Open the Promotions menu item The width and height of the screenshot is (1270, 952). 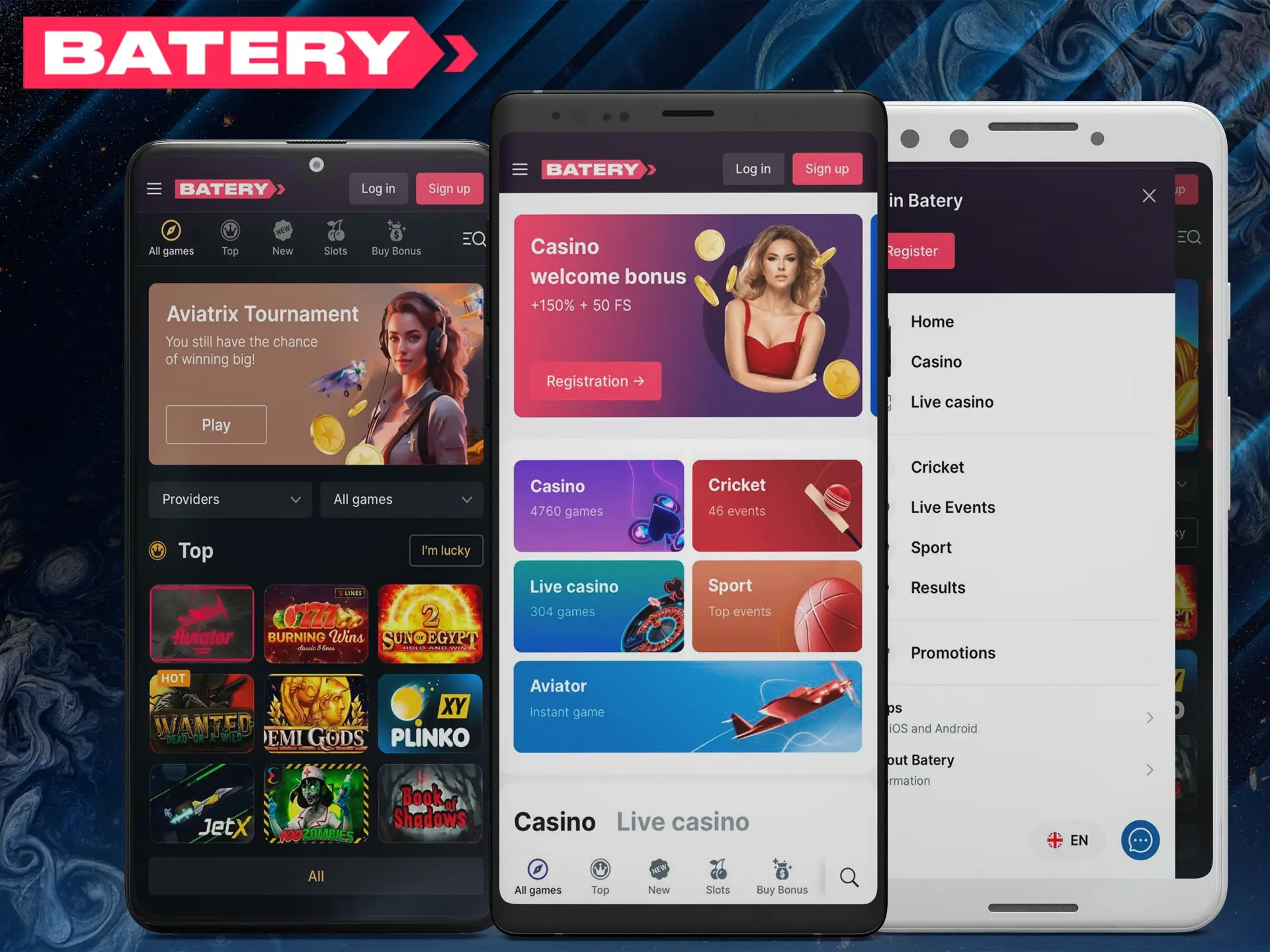pyautogui.click(x=955, y=653)
